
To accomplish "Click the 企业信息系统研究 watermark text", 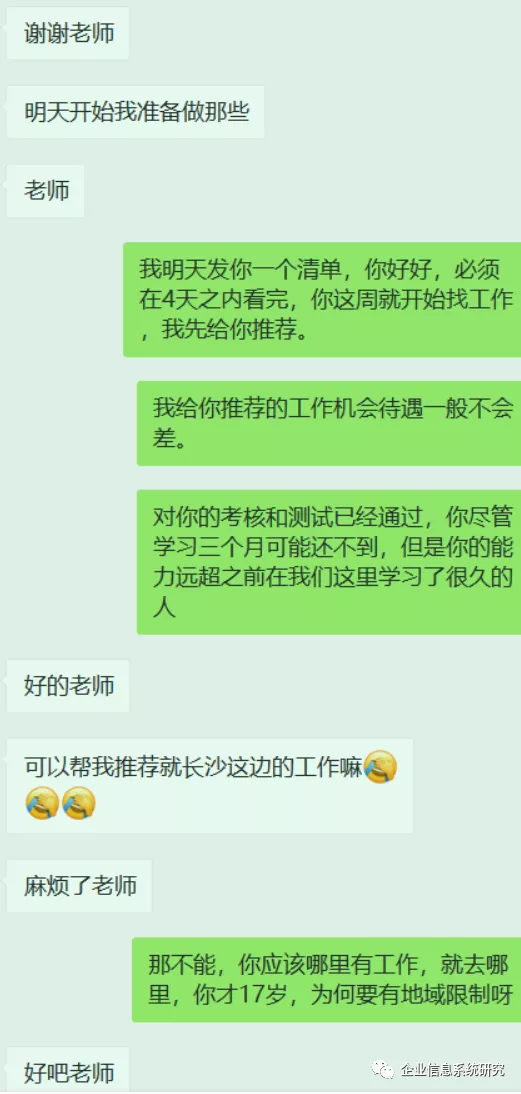I will coord(452,1070).
